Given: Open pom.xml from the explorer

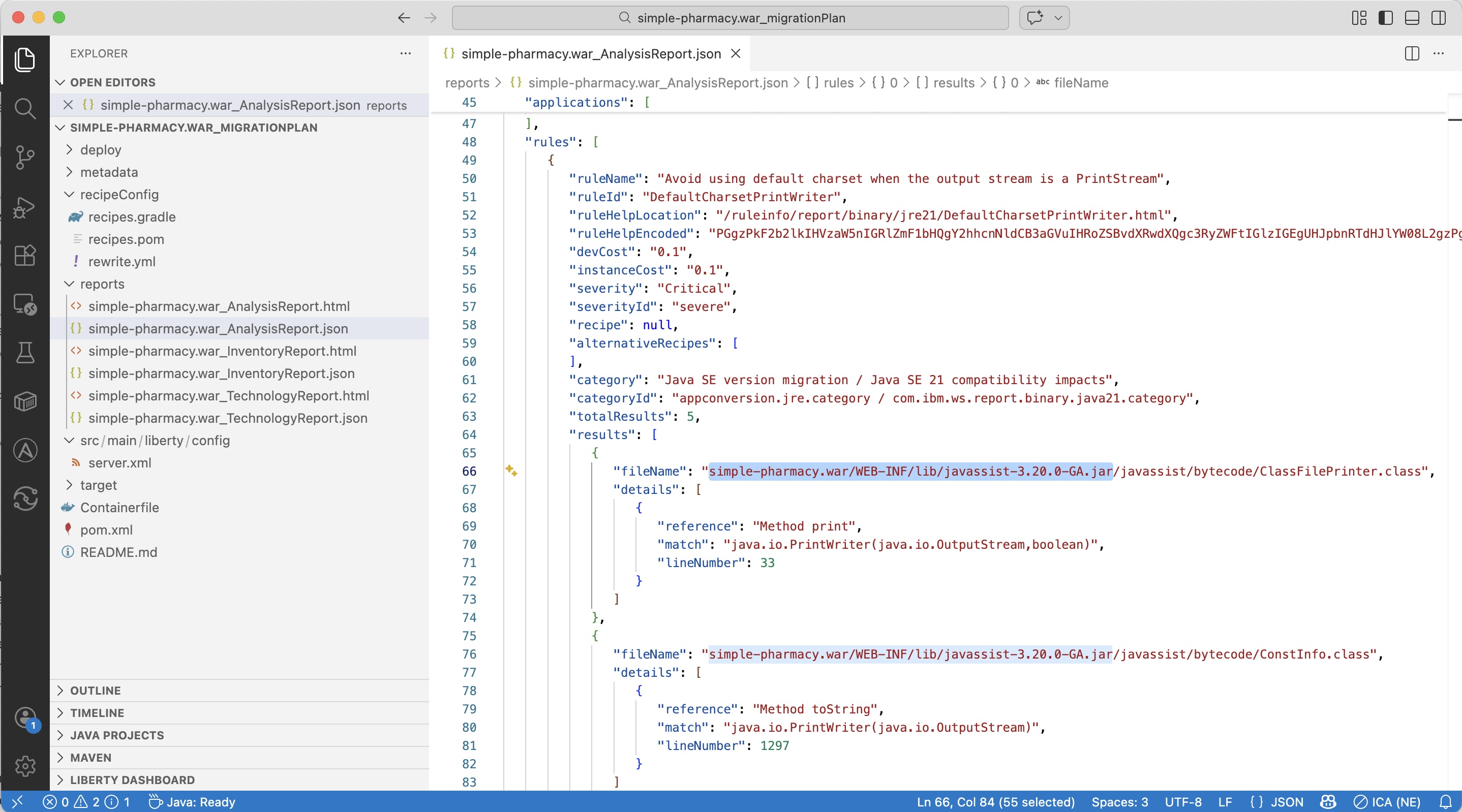Looking at the screenshot, I should click(x=106, y=529).
